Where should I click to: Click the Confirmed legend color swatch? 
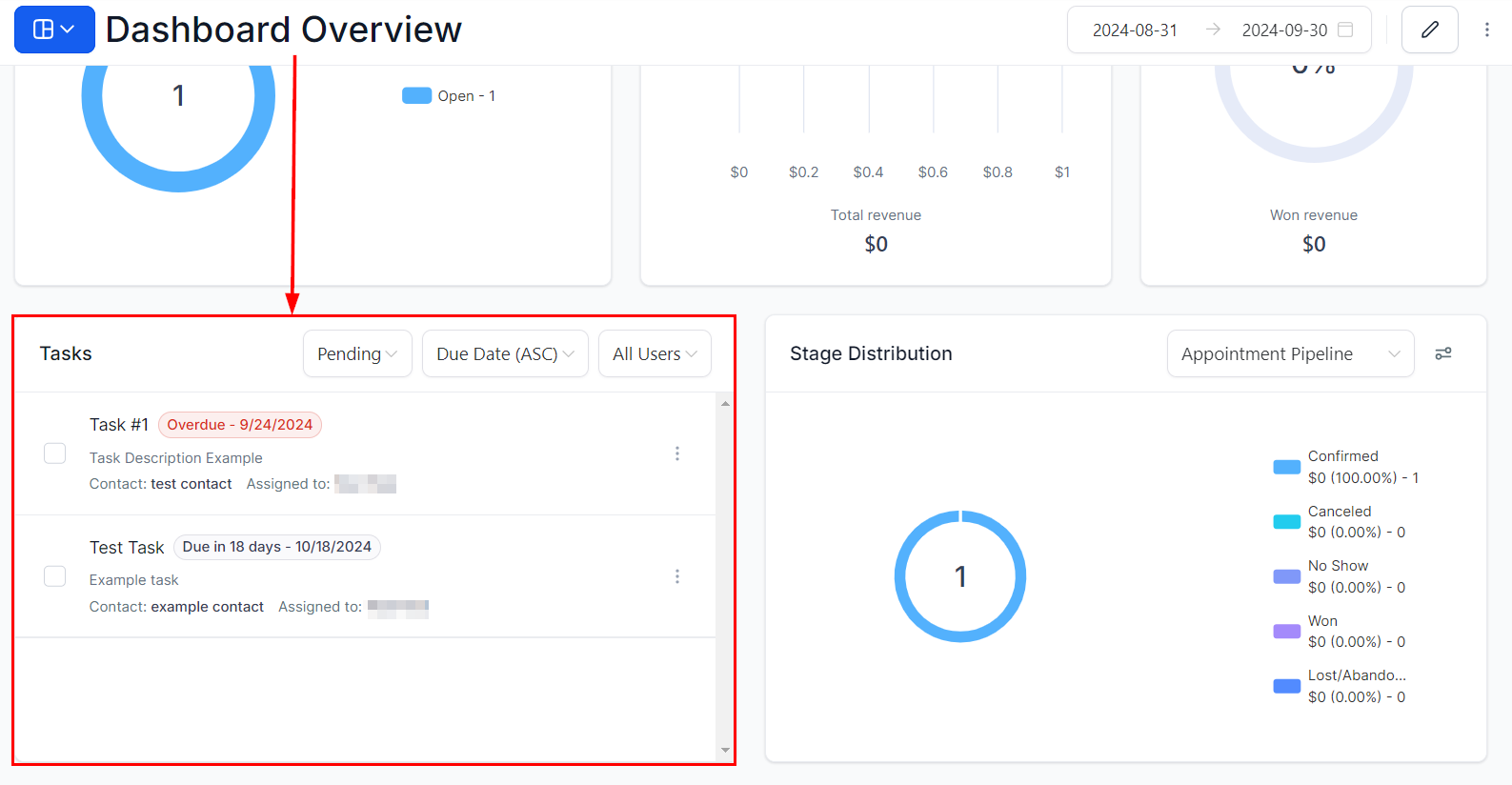1286,467
